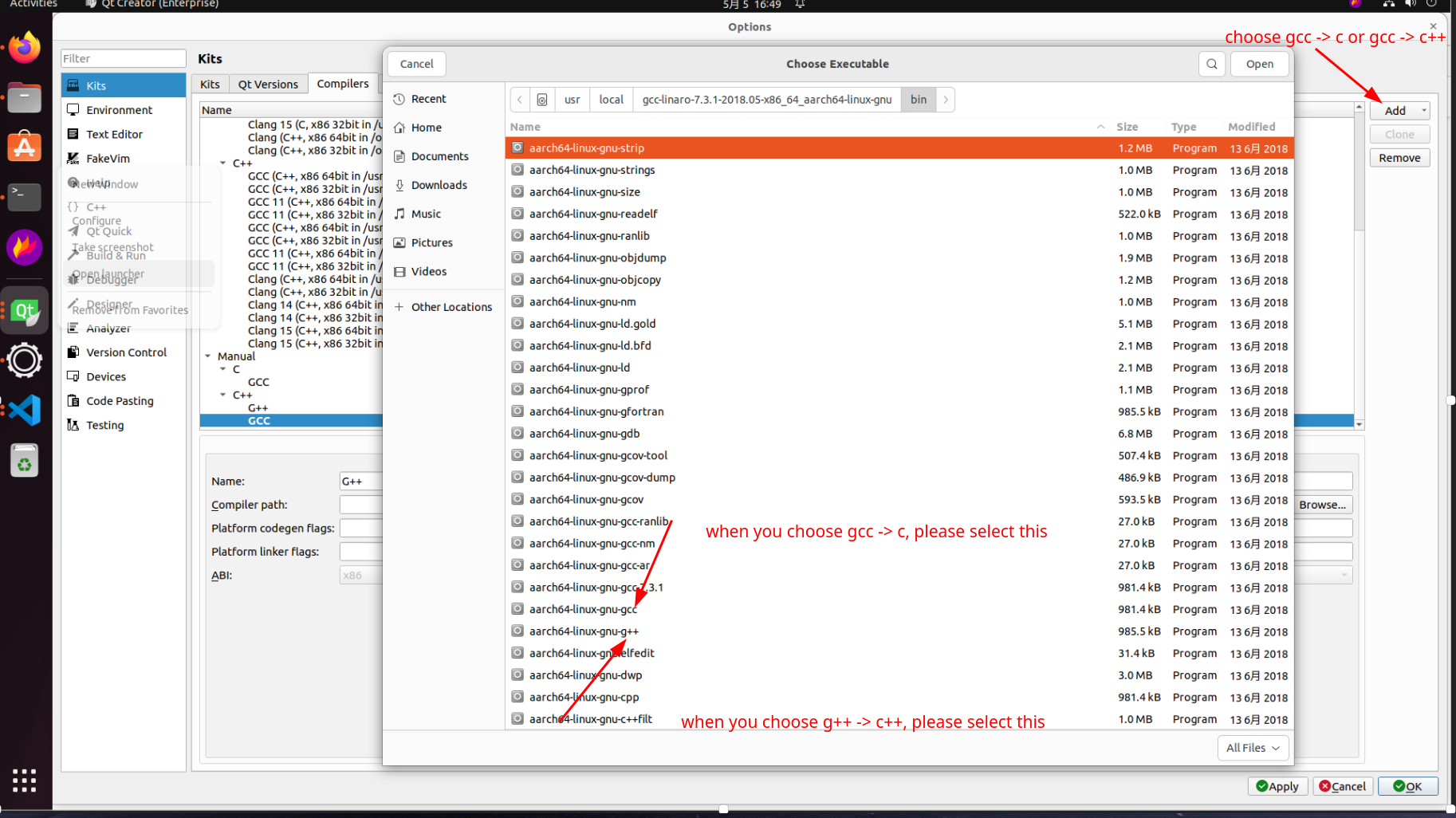Open the Recent files sidebar location
The height and width of the screenshot is (818, 1456).
click(428, 99)
